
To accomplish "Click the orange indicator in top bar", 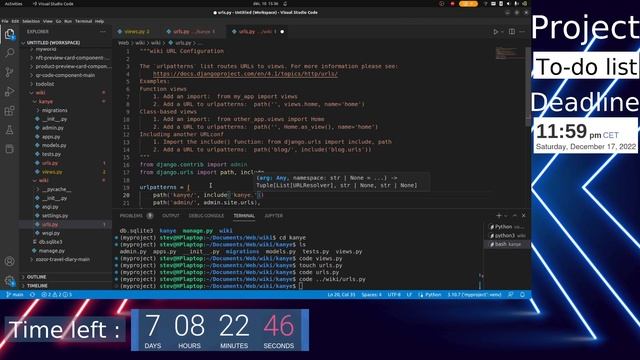I will point(468,4).
